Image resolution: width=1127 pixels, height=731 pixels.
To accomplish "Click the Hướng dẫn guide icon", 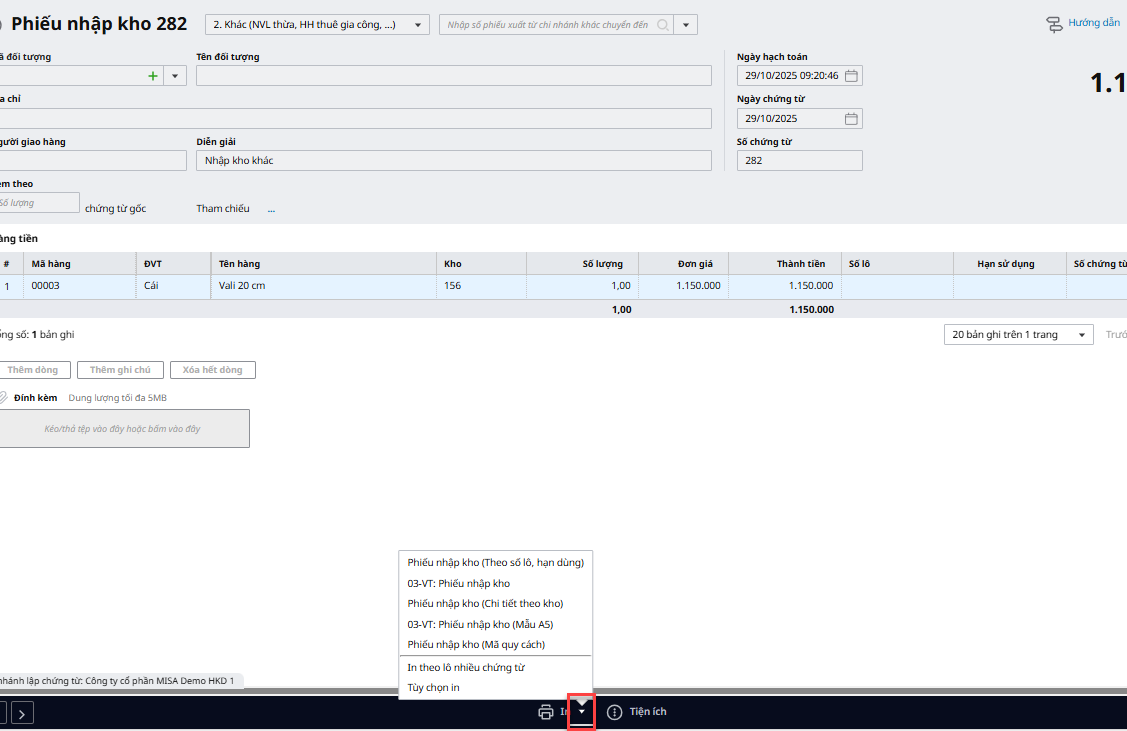I will [x=1054, y=24].
